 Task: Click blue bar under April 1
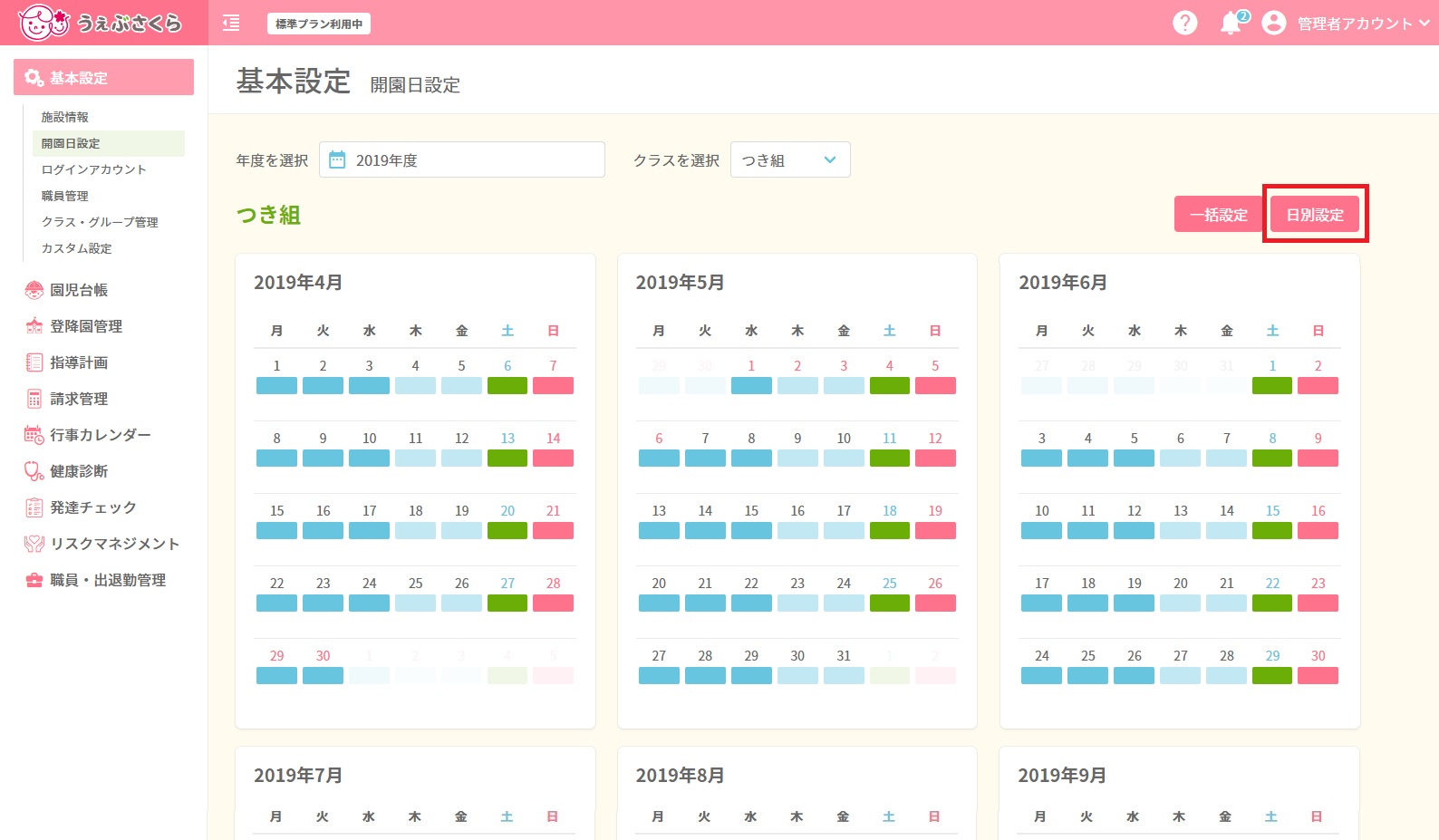tap(277, 385)
